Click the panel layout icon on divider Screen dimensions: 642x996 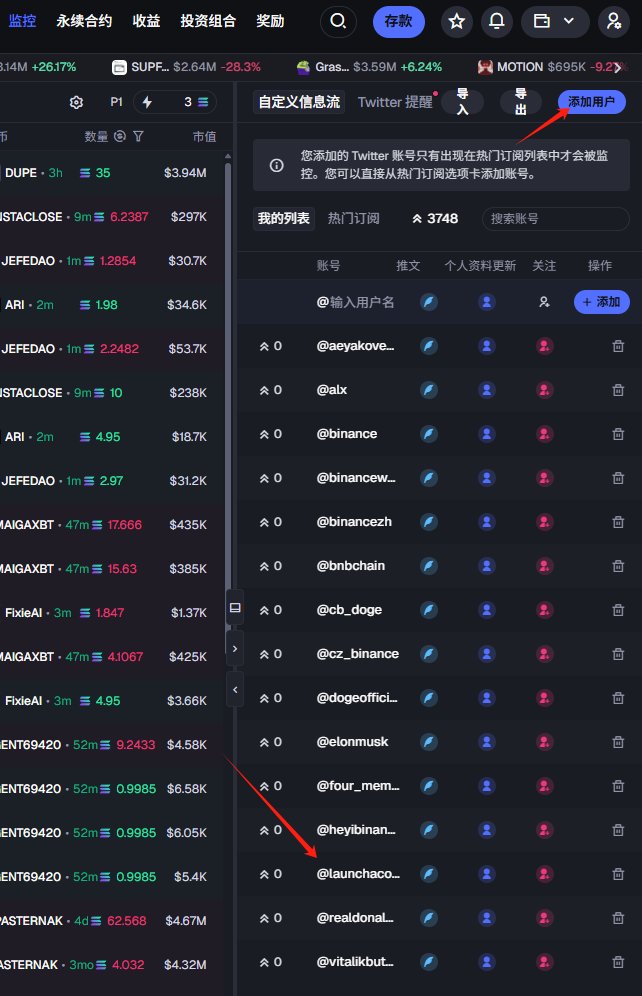pos(235,608)
